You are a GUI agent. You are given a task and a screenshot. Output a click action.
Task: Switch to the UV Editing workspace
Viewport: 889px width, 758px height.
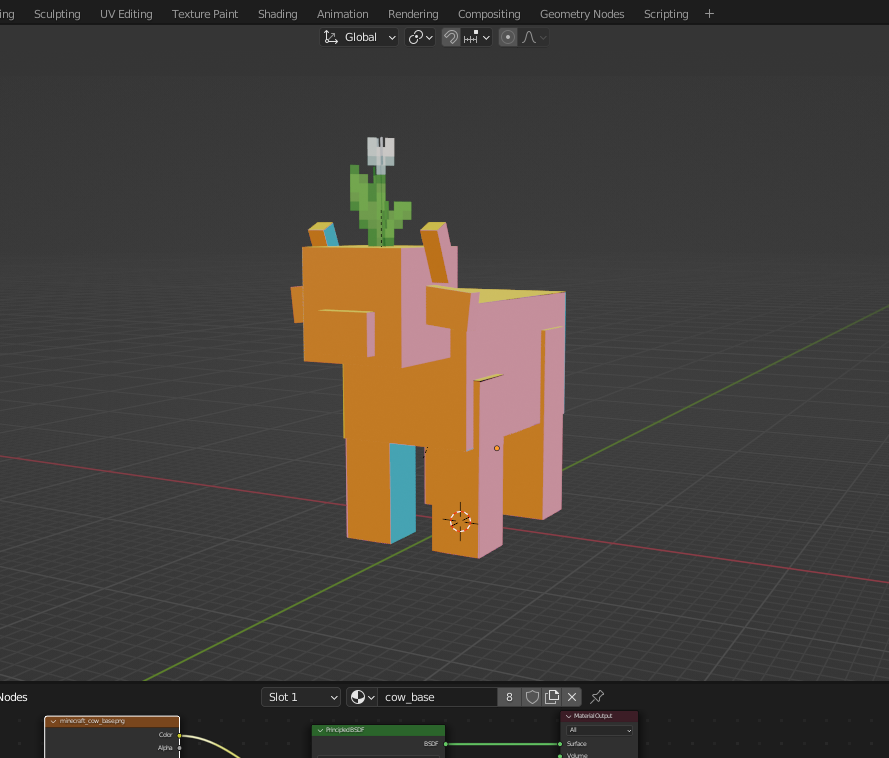point(126,14)
